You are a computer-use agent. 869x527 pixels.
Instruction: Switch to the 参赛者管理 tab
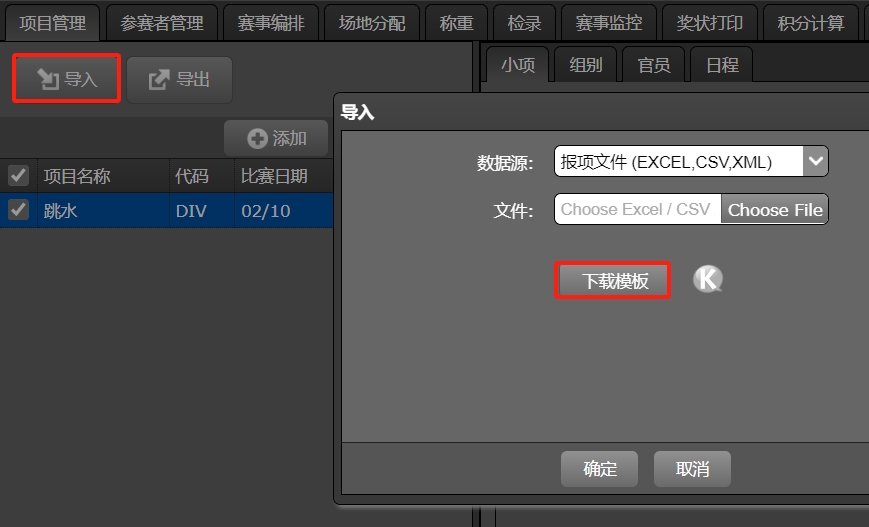click(162, 23)
